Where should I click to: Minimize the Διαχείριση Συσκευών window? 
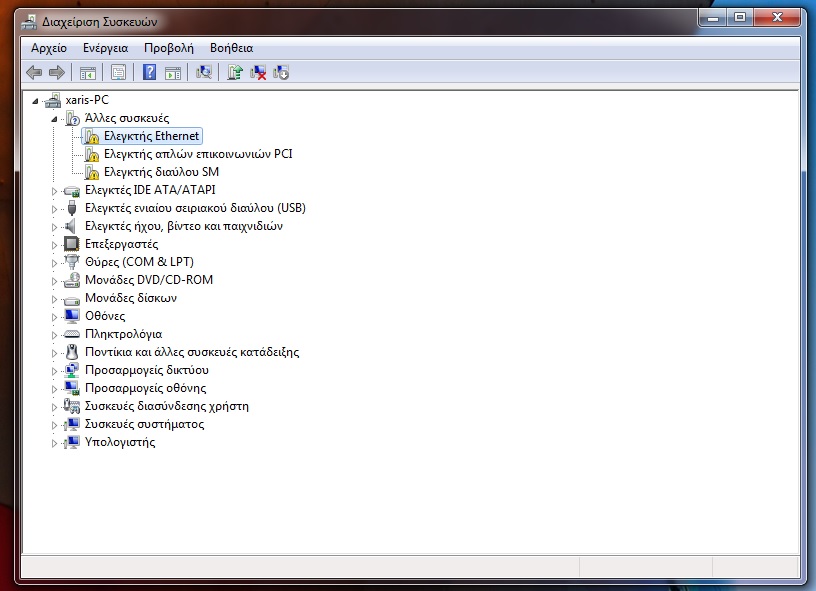coord(713,18)
